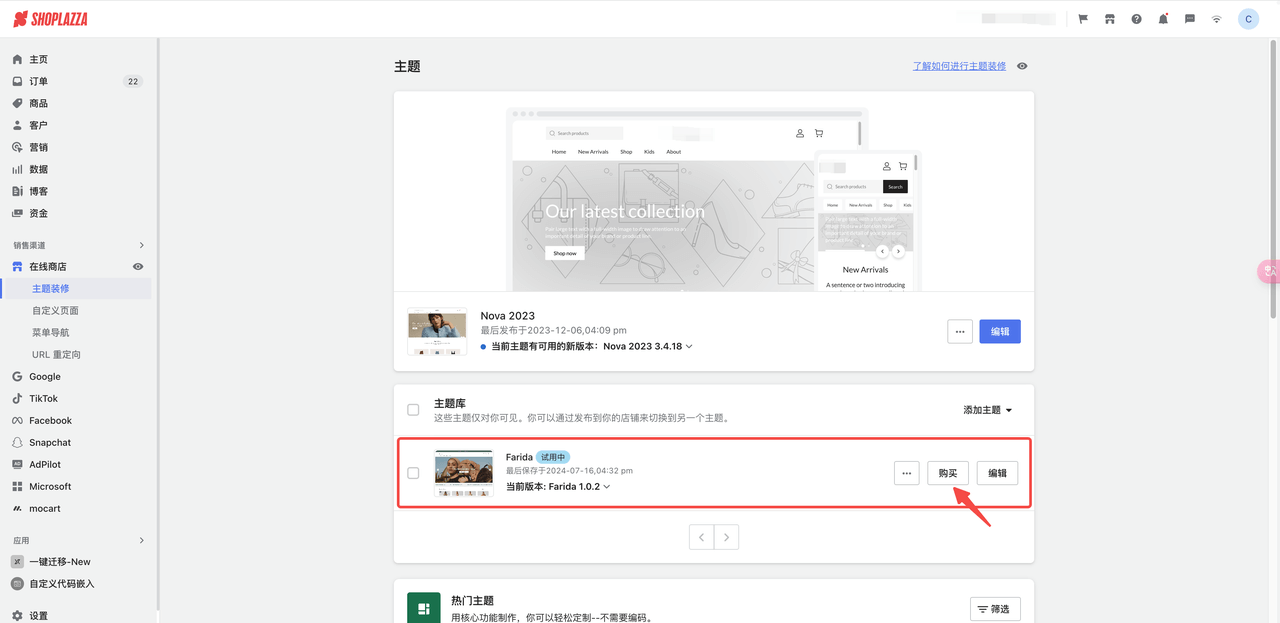Click the flag icon in header
The width and height of the screenshot is (1280, 623).
click(x=1083, y=19)
